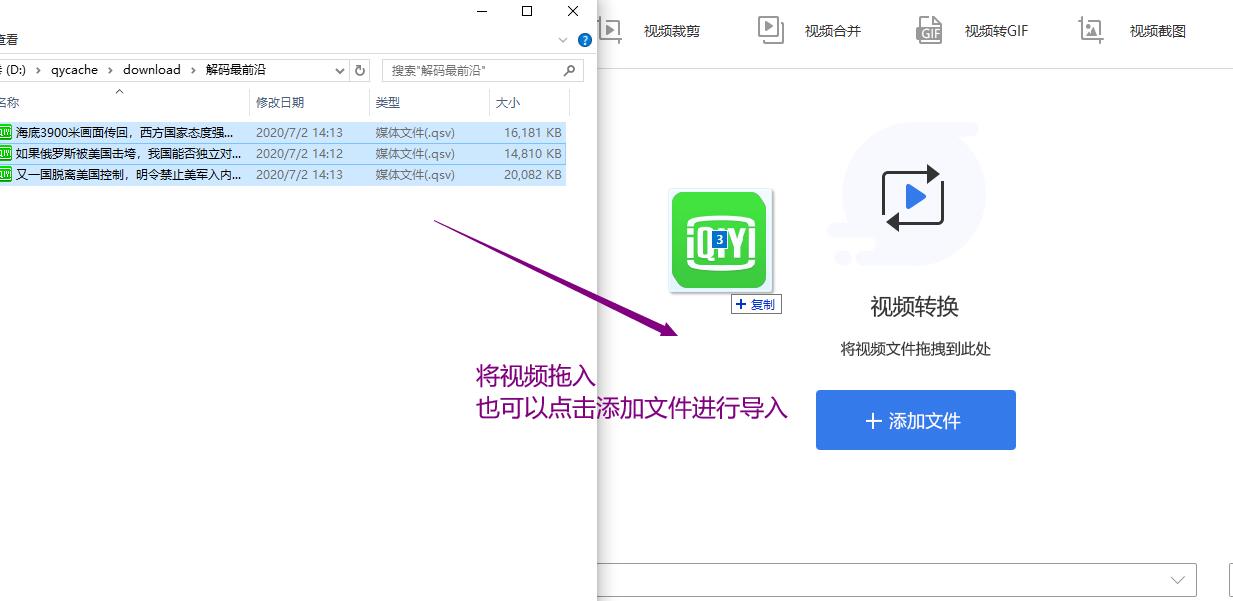Sort files by 类型 column
Screen dimensions: 1233x601
(429, 102)
